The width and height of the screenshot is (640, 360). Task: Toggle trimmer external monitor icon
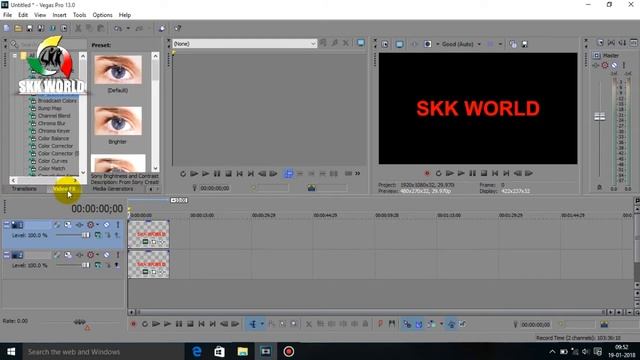pyautogui.click(x=360, y=43)
